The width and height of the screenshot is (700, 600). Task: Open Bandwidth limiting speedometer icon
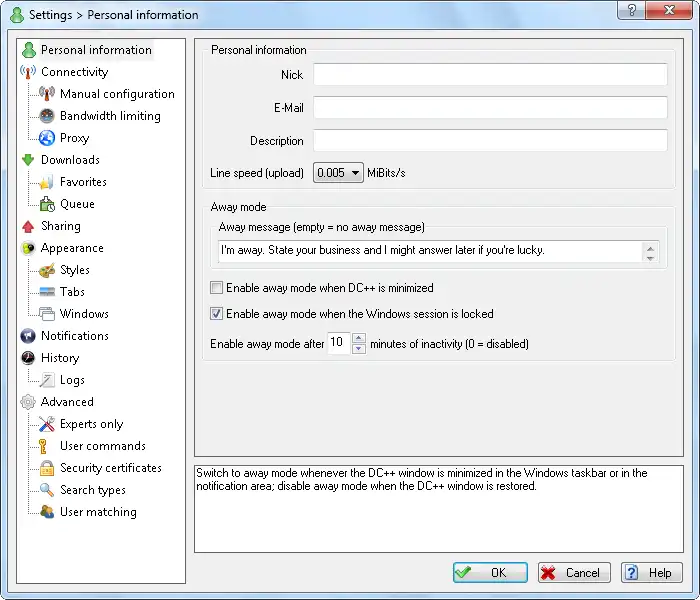click(x=46, y=116)
